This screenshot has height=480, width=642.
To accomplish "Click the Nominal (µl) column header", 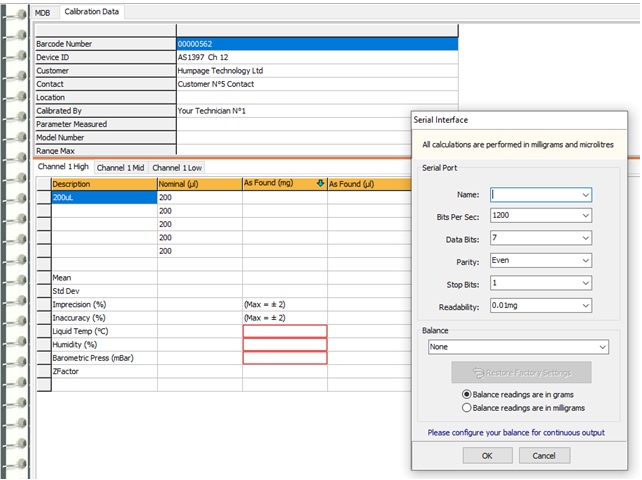I will click(x=200, y=184).
